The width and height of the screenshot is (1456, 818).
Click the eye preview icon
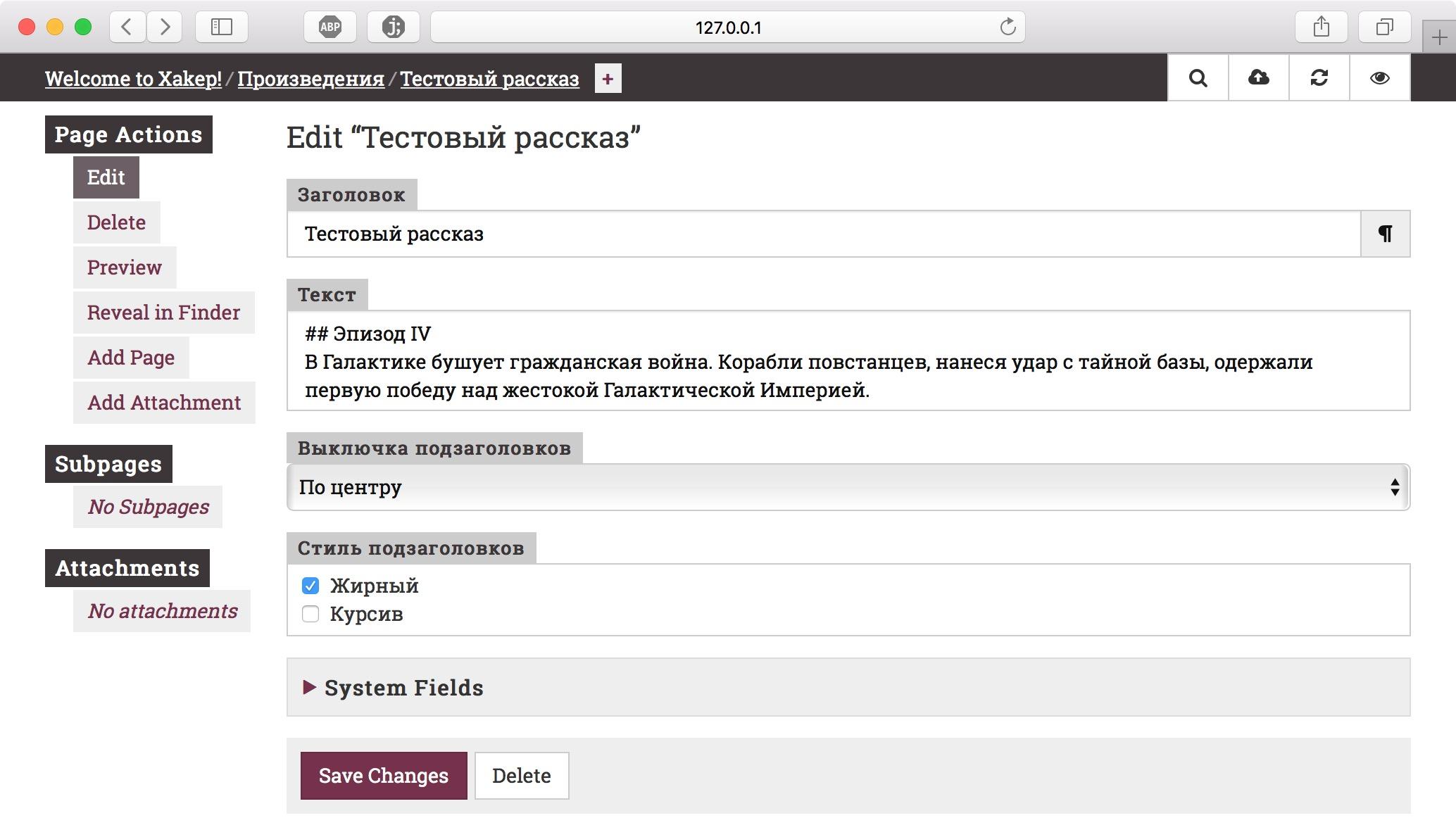pos(1379,78)
